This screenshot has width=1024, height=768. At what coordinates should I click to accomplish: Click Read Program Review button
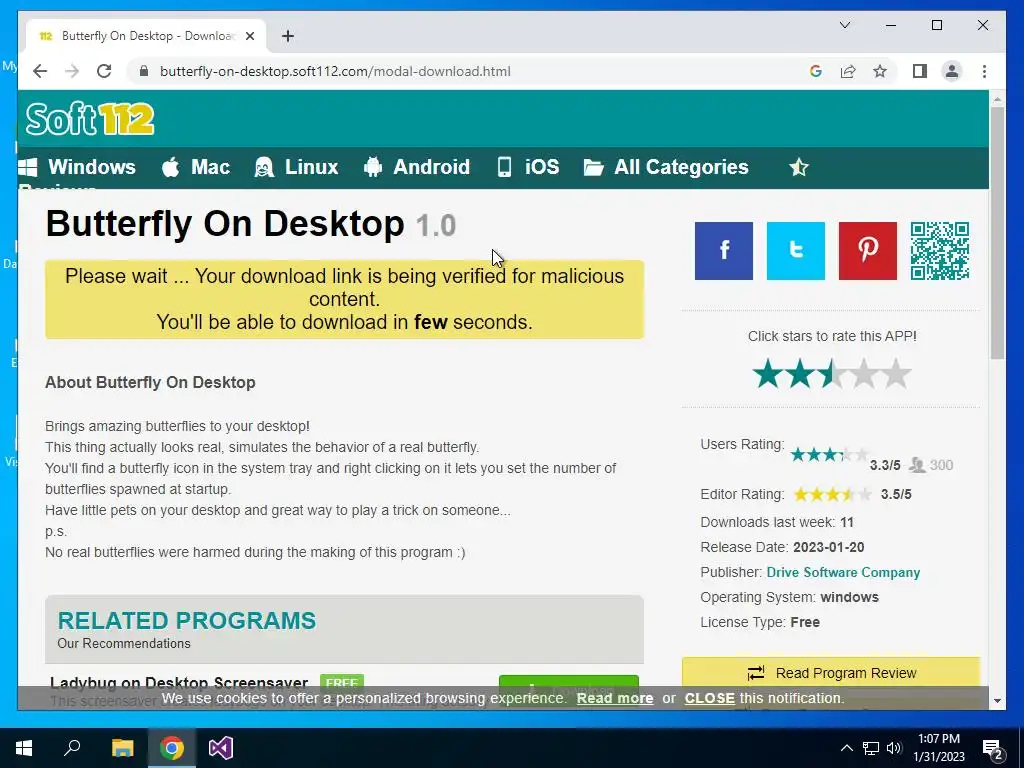point(831,673)
